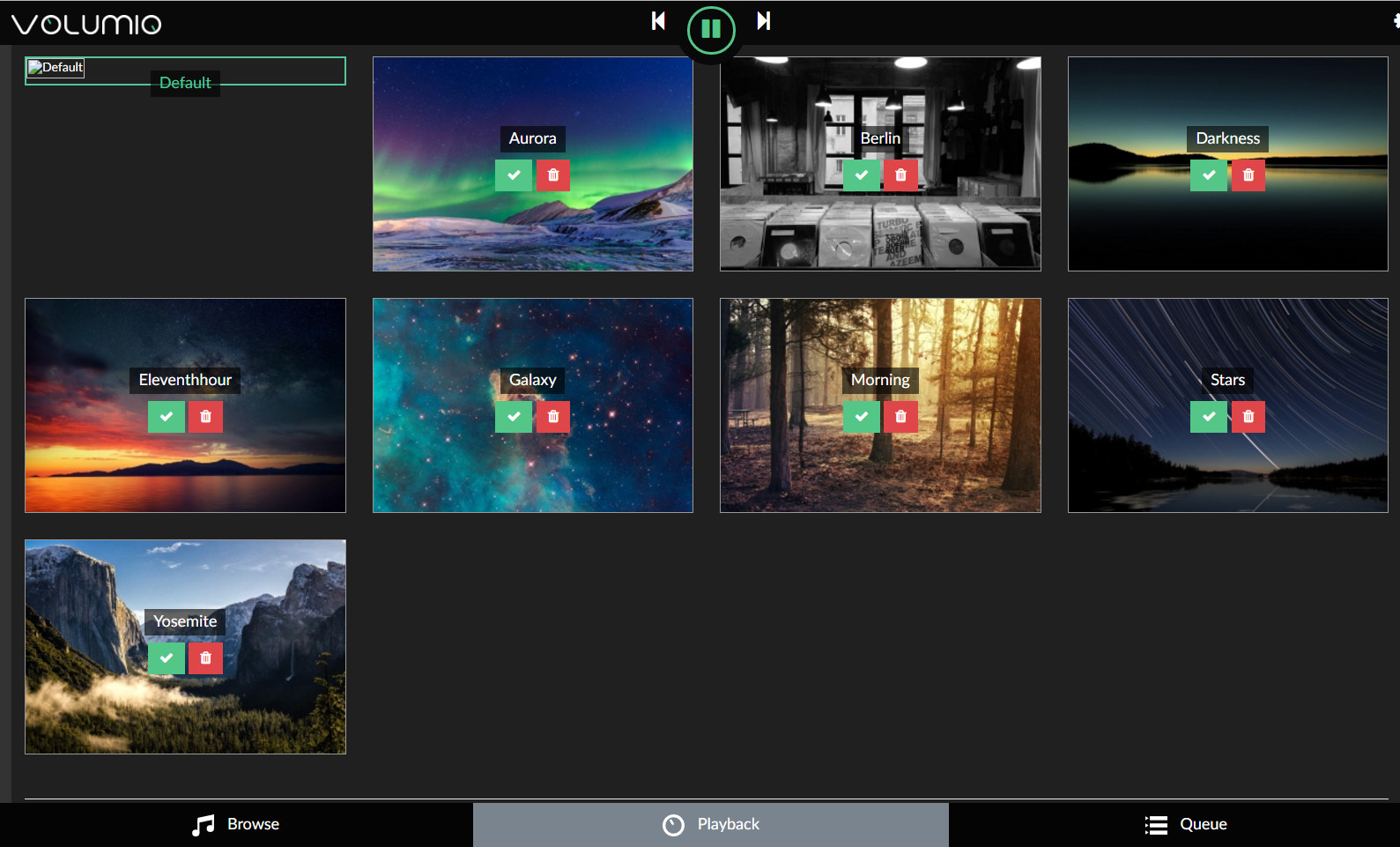Viewport: 1400px width, 847px height.
Task: Delete the Berlin background
Action: tap(900, 175)
